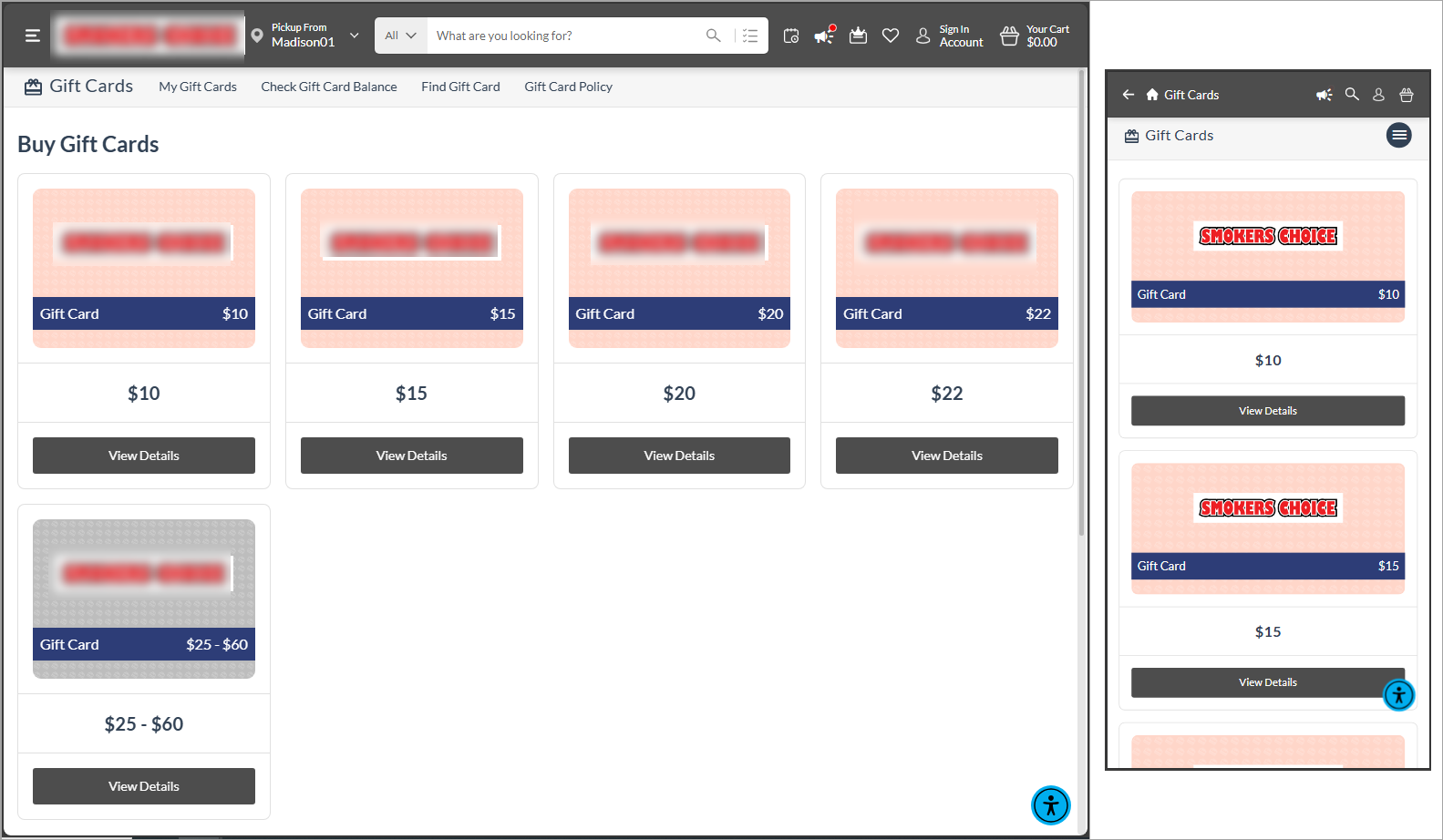This screenshot has width=1443, height=840.
Task: View Details for the $15 card on desktop
Action: [x=412, y=456]
